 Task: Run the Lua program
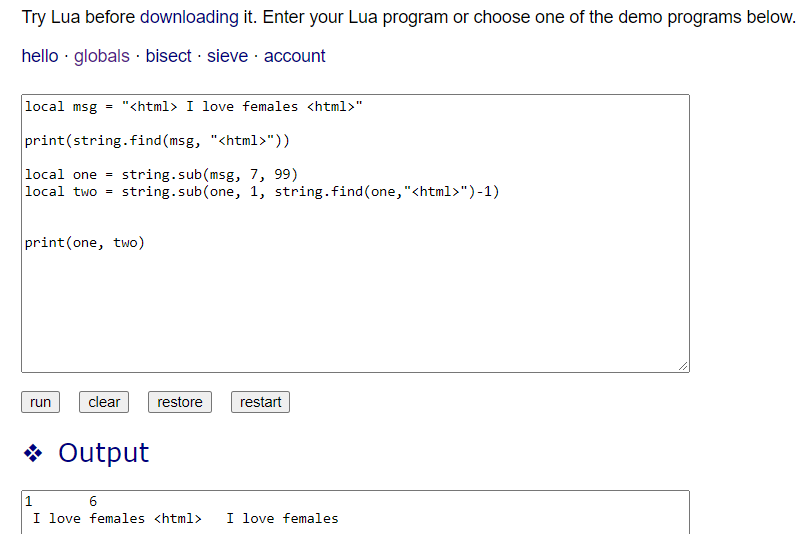click(x=40, y=402)
